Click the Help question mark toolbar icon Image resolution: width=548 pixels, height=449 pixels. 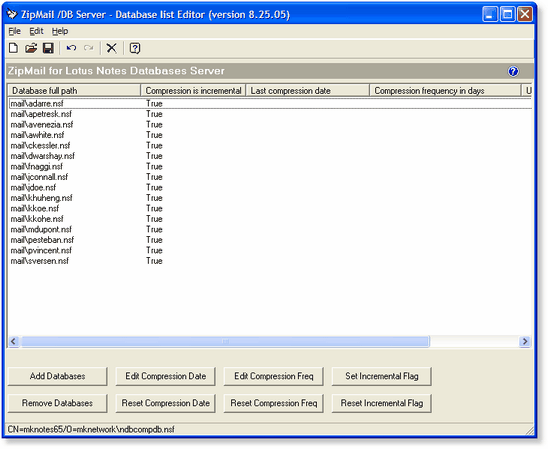[135, 48]
